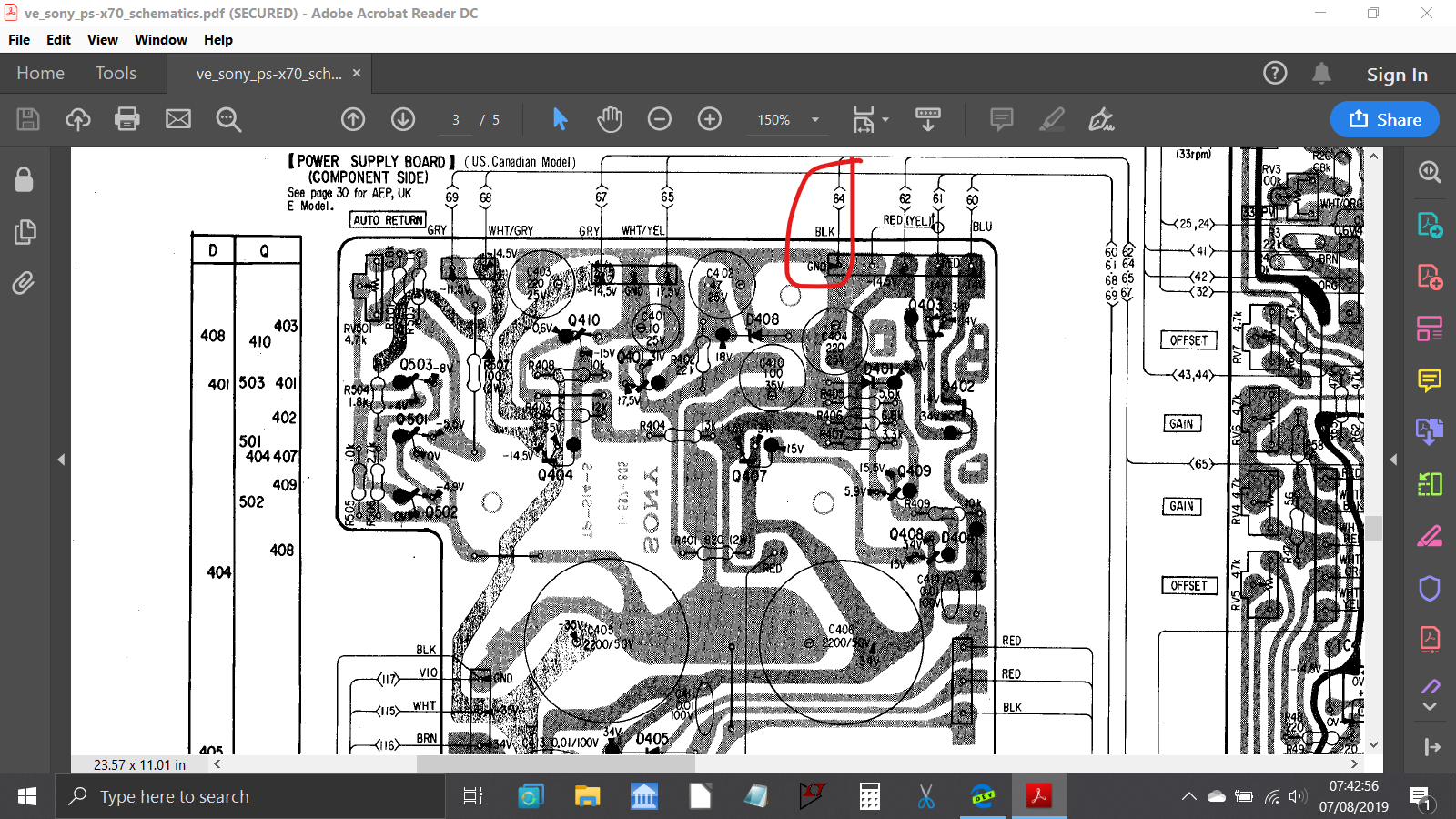
Task: Go to previous page arrow
Action: click(353, 119)
